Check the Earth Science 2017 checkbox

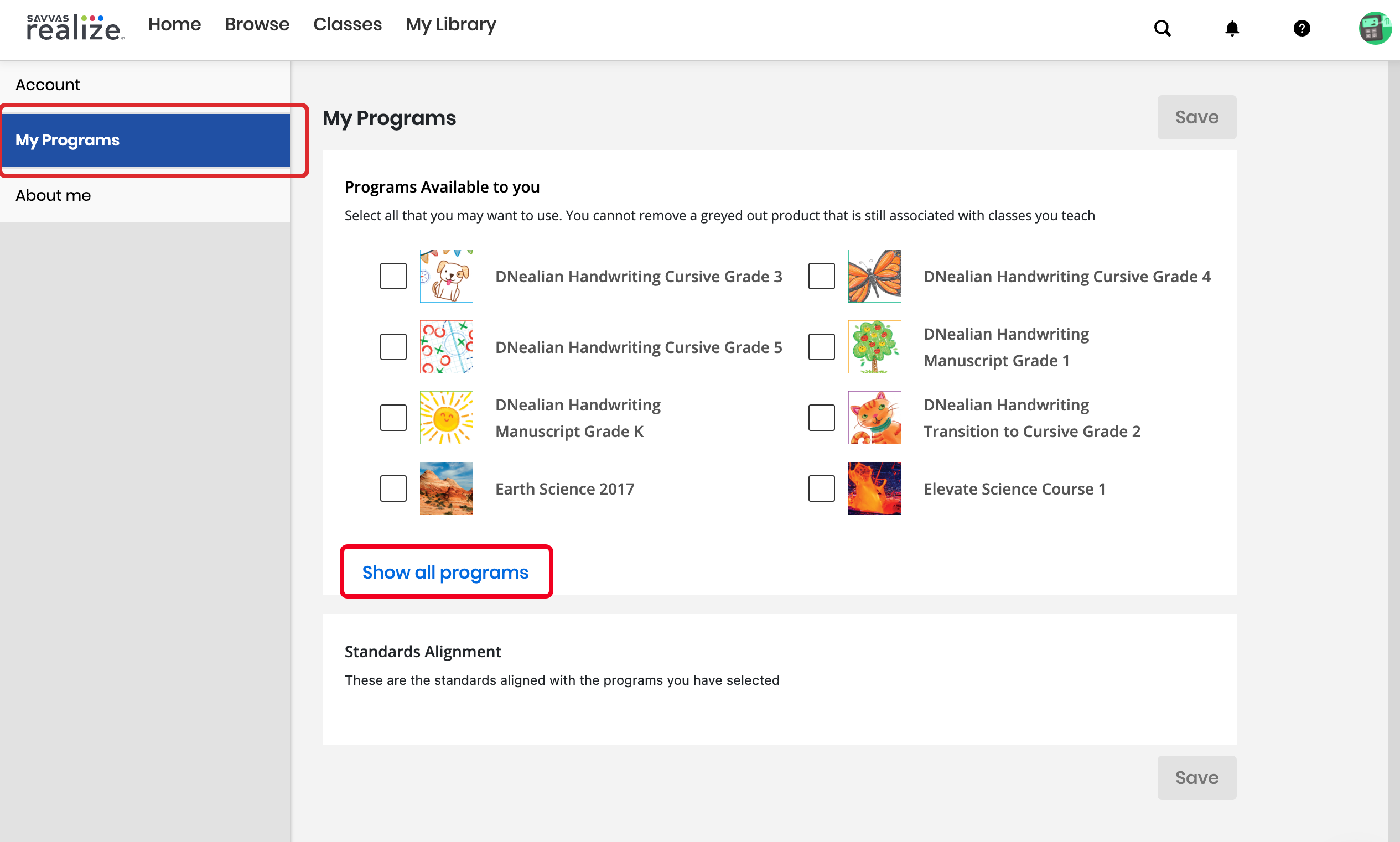point(393,488)
